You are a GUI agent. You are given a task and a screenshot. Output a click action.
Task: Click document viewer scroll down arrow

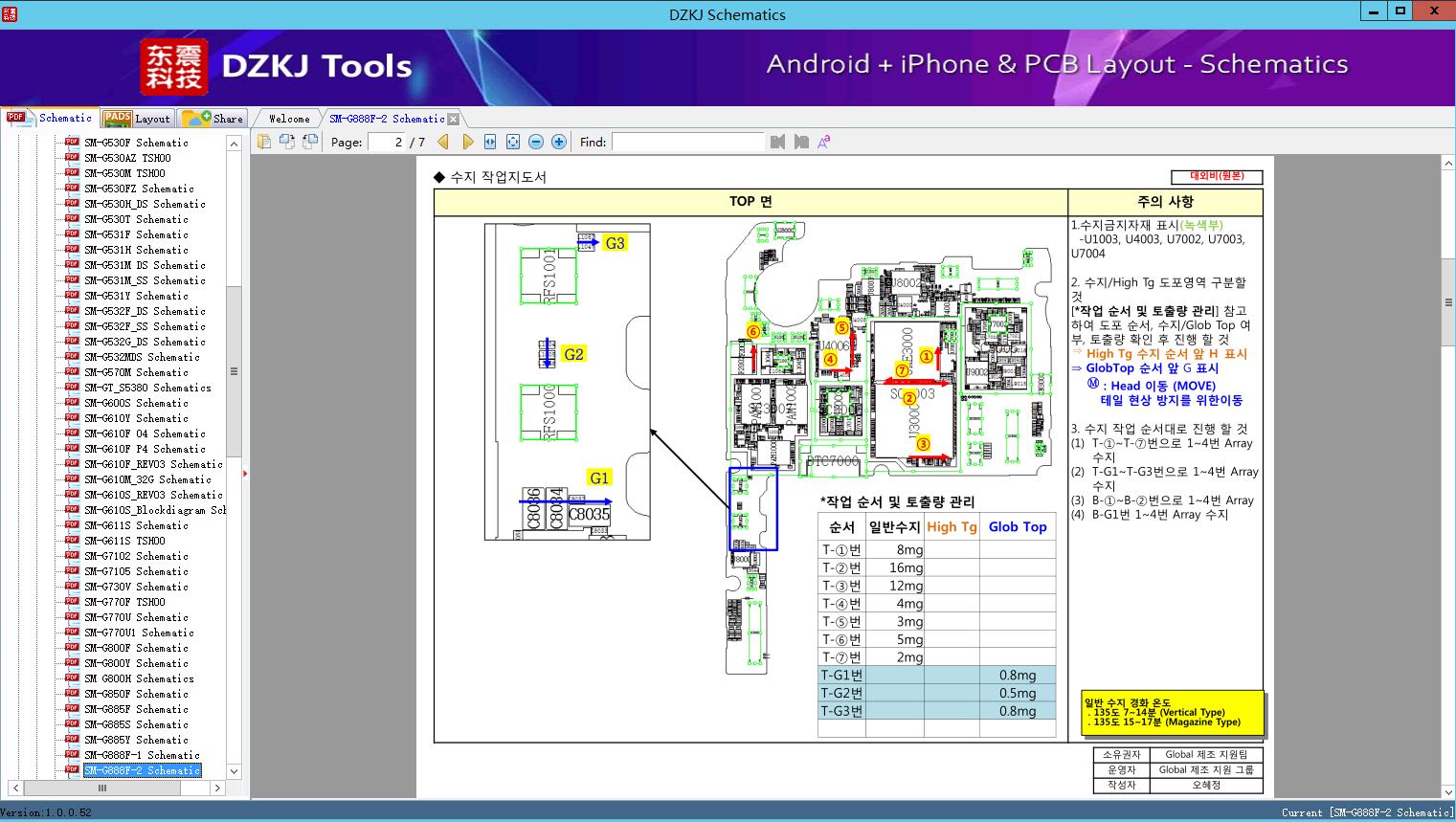click(1447, 791)
